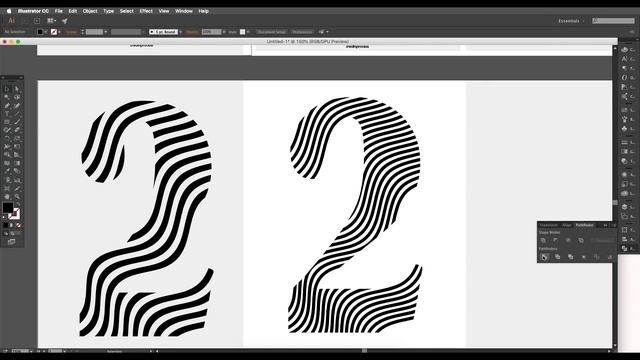640x360 pixels.
Task: Click the Expand button in Pathfinder panel
Action: tap(602, 240)
